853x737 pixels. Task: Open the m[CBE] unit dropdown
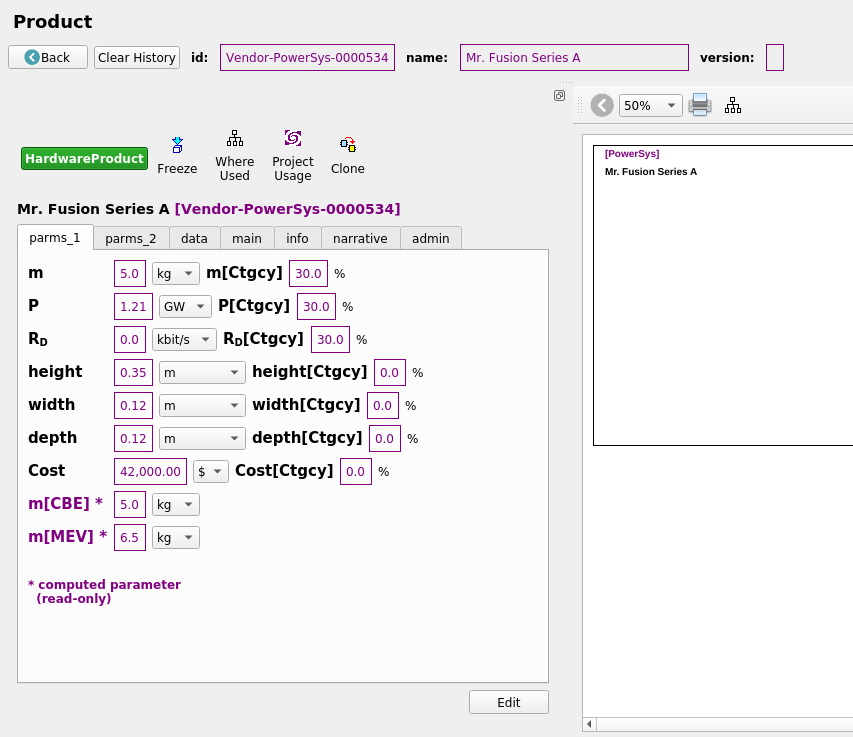(175, 505)
